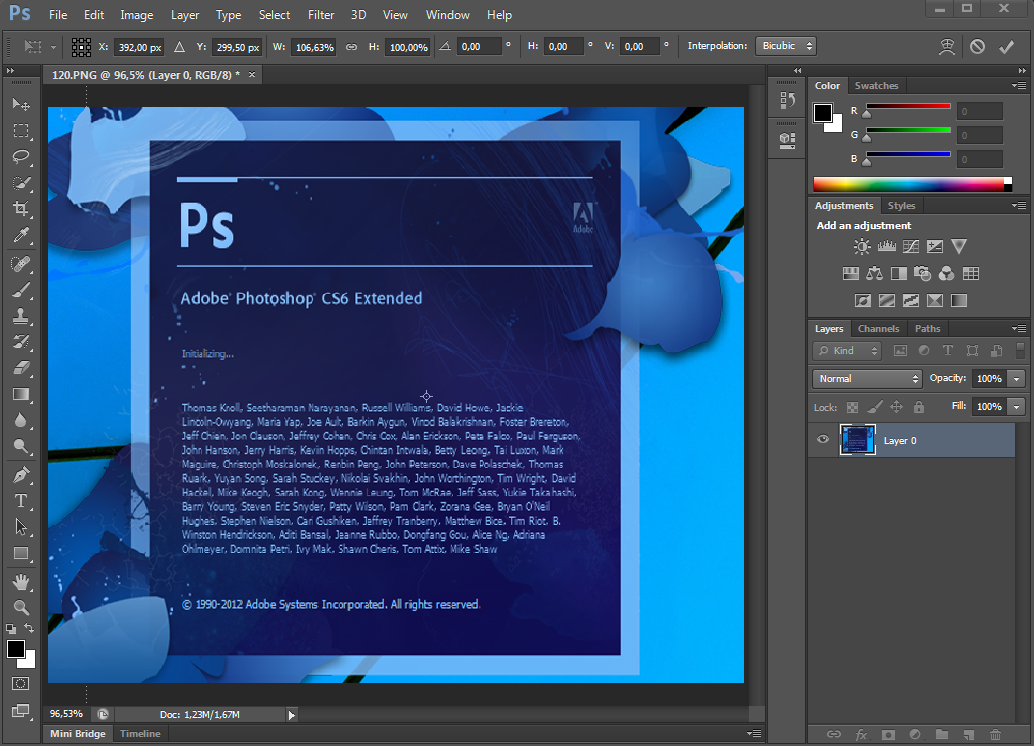Select the Dodge tool
This screenshot has height=746, width=1034.
pyautogui.click(x=21, y=447)
